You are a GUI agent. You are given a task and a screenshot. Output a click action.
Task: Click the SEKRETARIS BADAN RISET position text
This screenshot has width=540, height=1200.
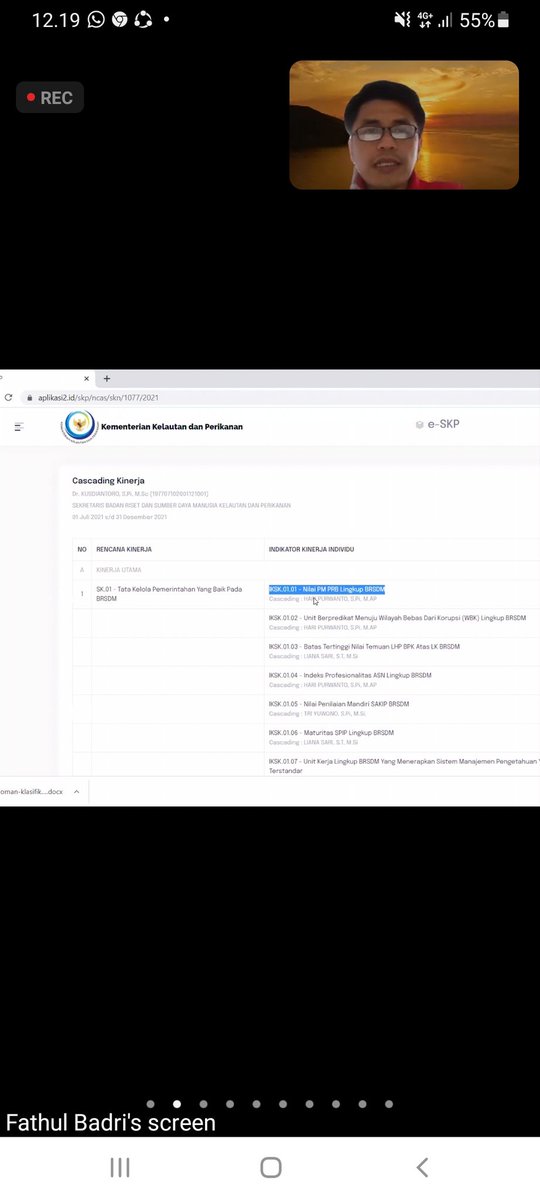click(x=181, y=506)
